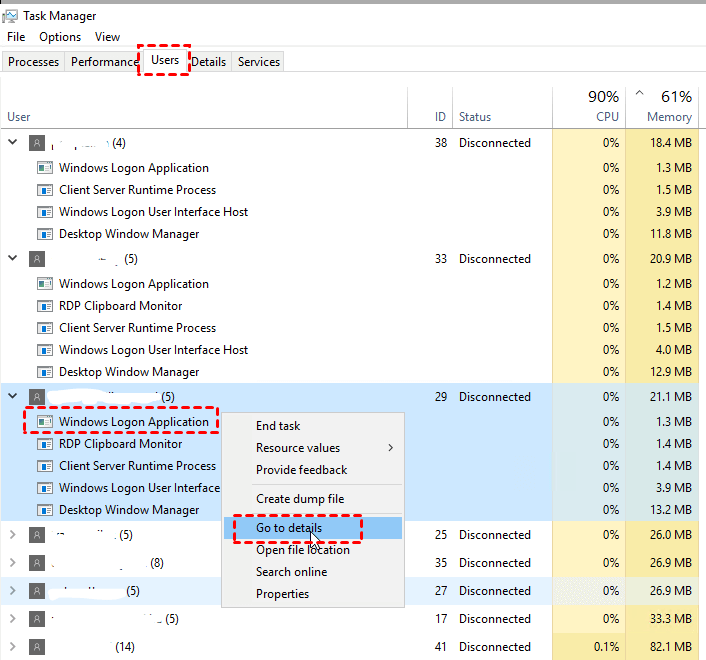Screen dimensions: 706x660
Task: Switch to the Performance tab
Action: point(104,62)
